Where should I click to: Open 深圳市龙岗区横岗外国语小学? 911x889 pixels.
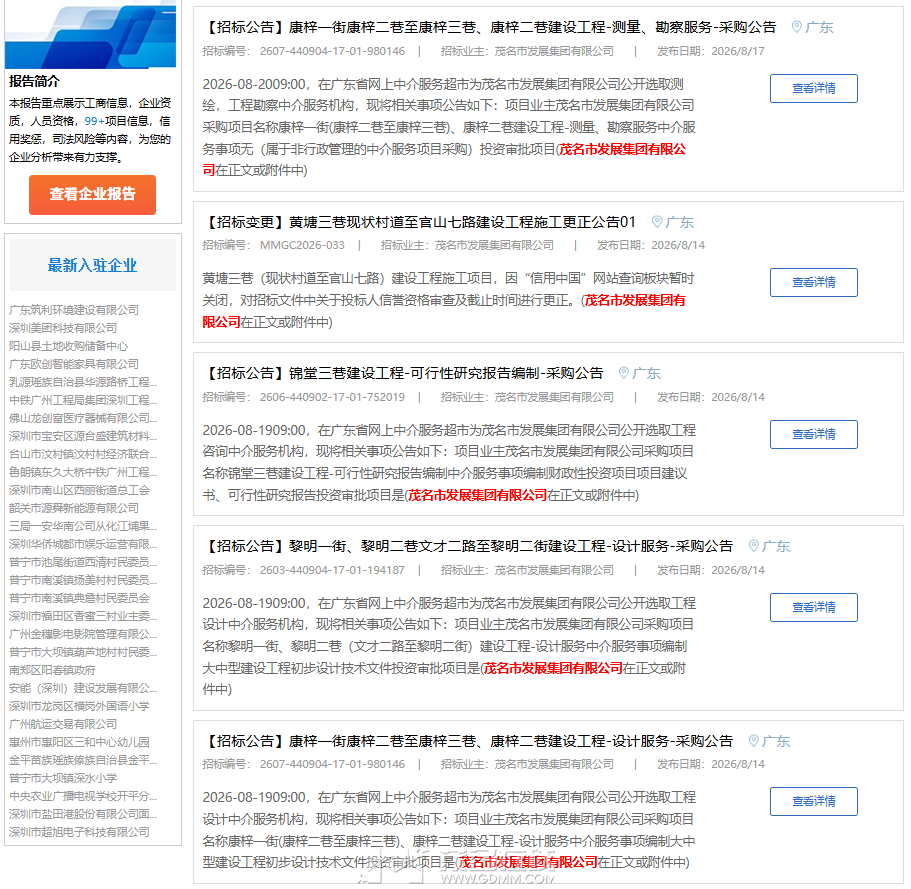click(x=80, y=707)
